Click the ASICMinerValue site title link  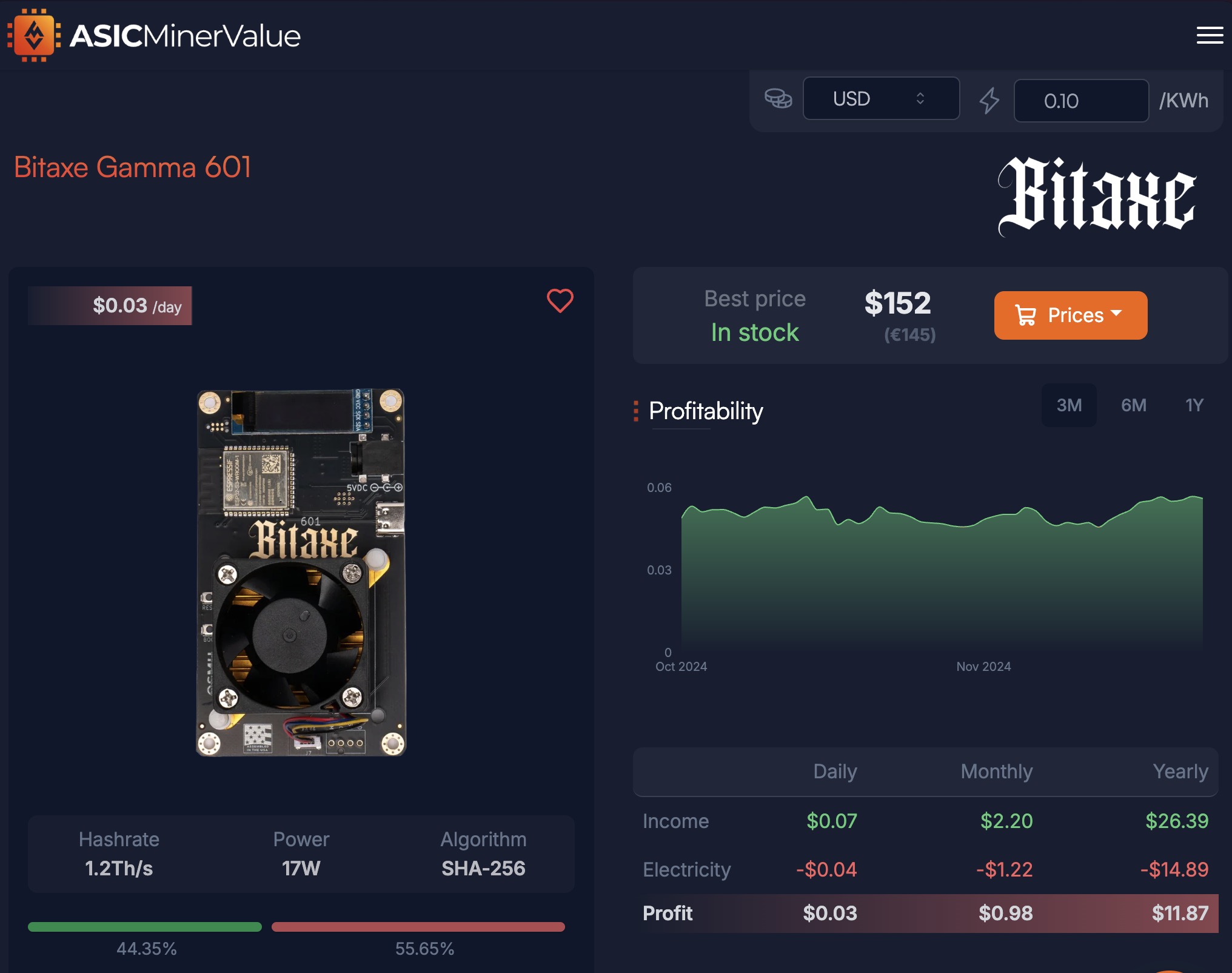(x=185, y=36)
